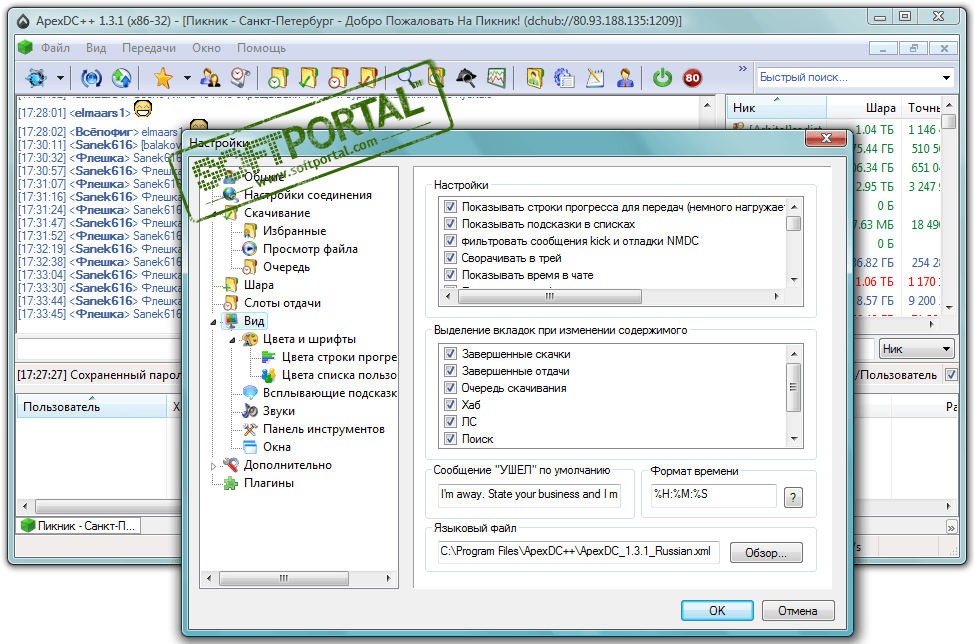Open the favorite users icon
The height and width of the screenshot is (644, 974).
pos(211,78)
